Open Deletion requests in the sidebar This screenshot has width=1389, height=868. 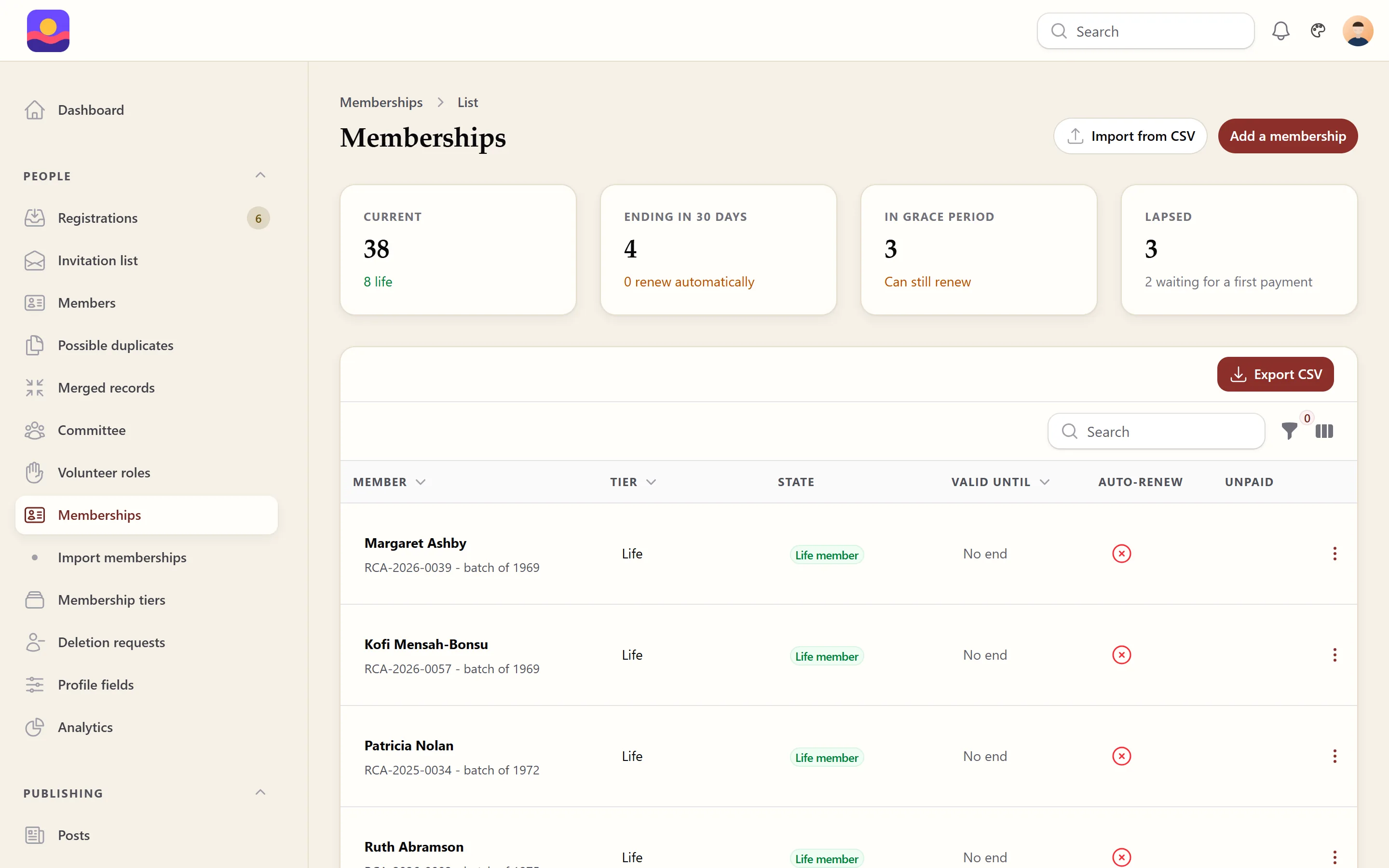(x=146, y=642)
